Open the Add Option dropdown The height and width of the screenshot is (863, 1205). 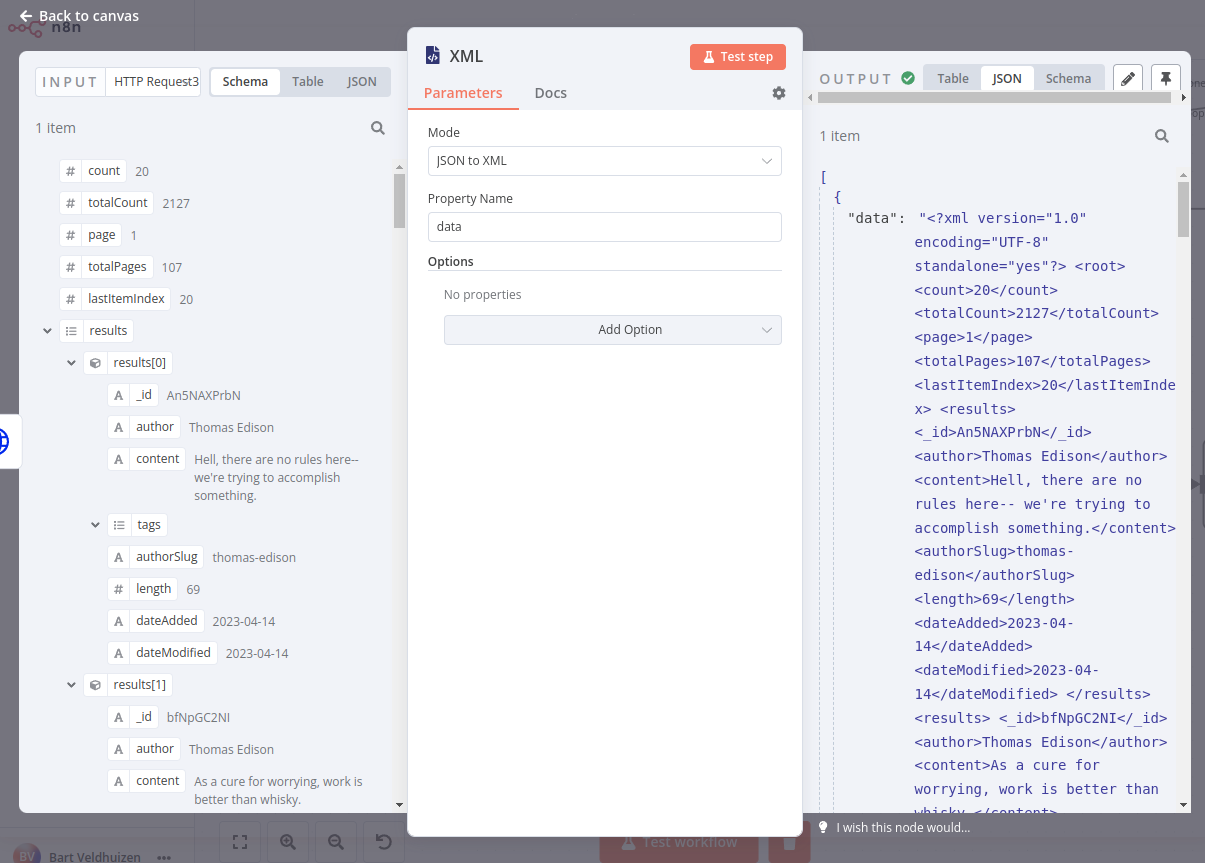(x=612, y=329)
